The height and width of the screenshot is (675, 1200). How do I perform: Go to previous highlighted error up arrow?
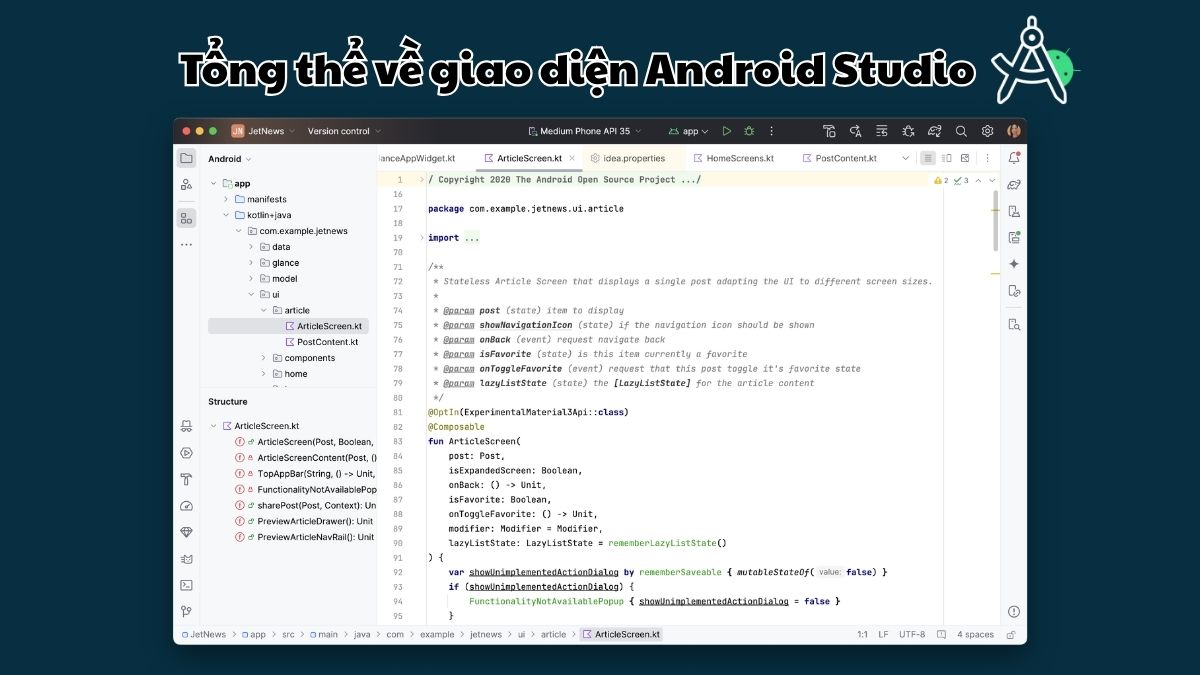978,180
